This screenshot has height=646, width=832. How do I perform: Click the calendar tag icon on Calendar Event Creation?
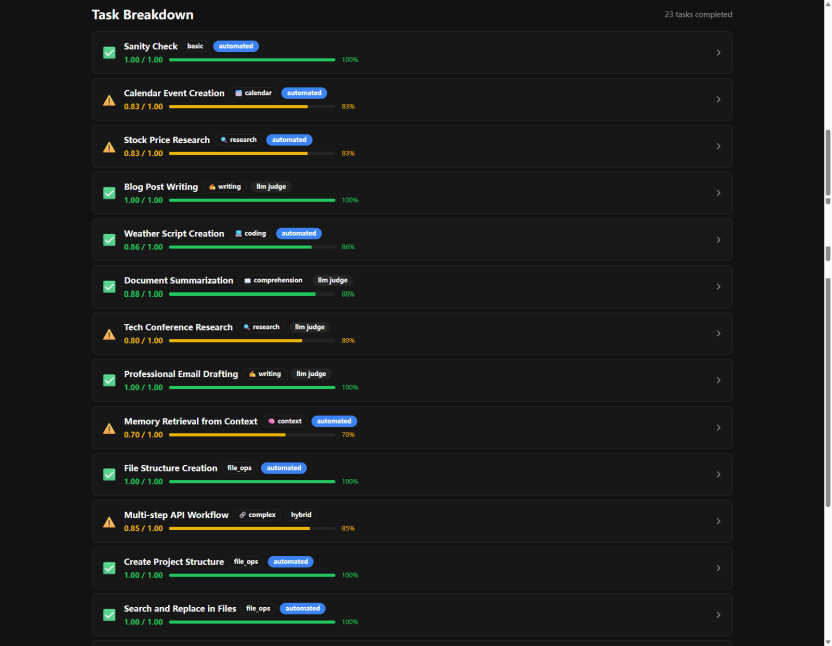tap(239, 93)
